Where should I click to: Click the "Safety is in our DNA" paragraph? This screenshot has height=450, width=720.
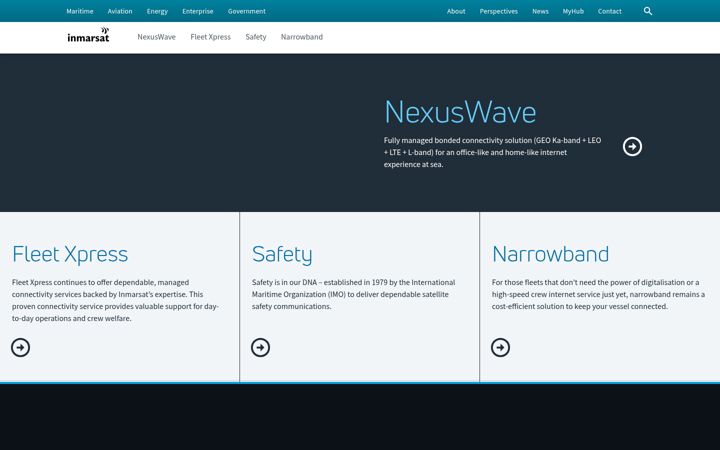(354, 294)
